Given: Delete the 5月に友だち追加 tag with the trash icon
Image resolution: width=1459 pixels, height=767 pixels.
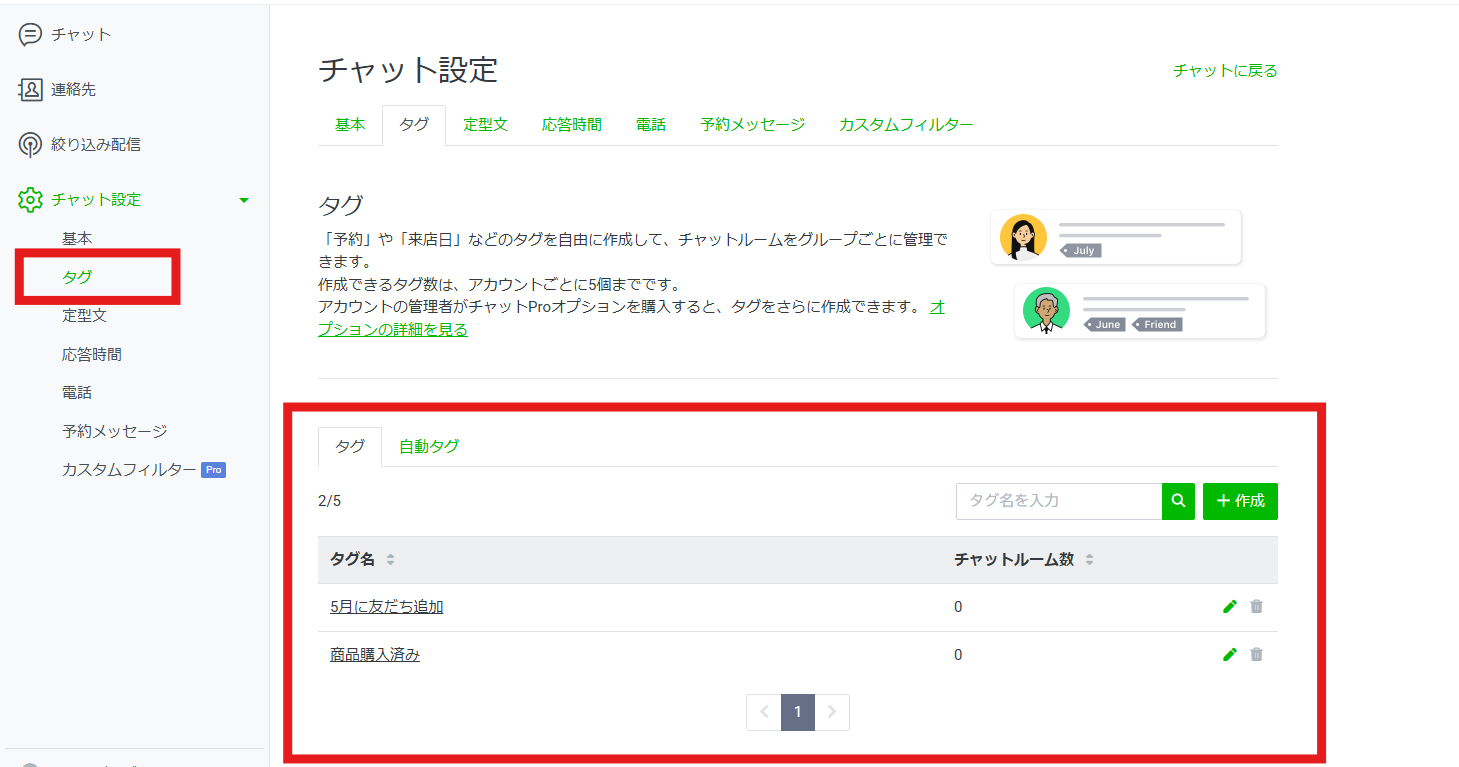Looking at the screenshot, I should pyautogui.click(x=1257, y=607).
